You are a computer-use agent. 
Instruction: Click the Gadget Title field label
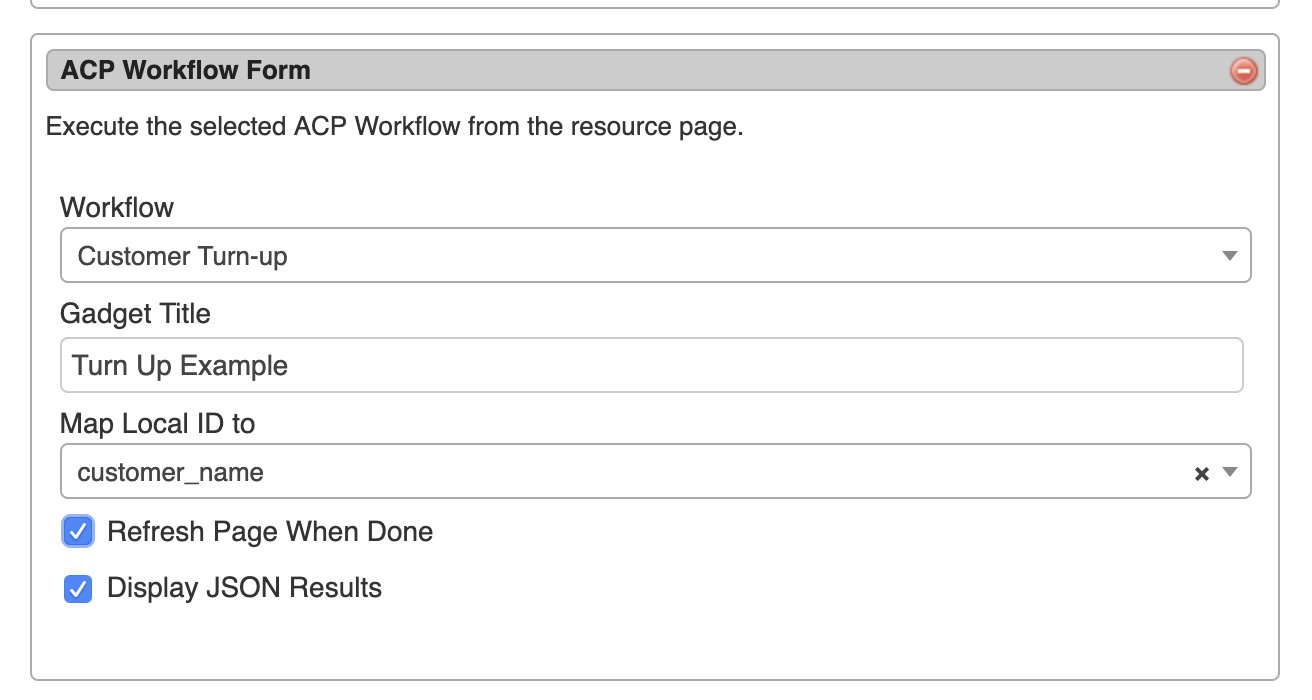(x=135, y=314)
